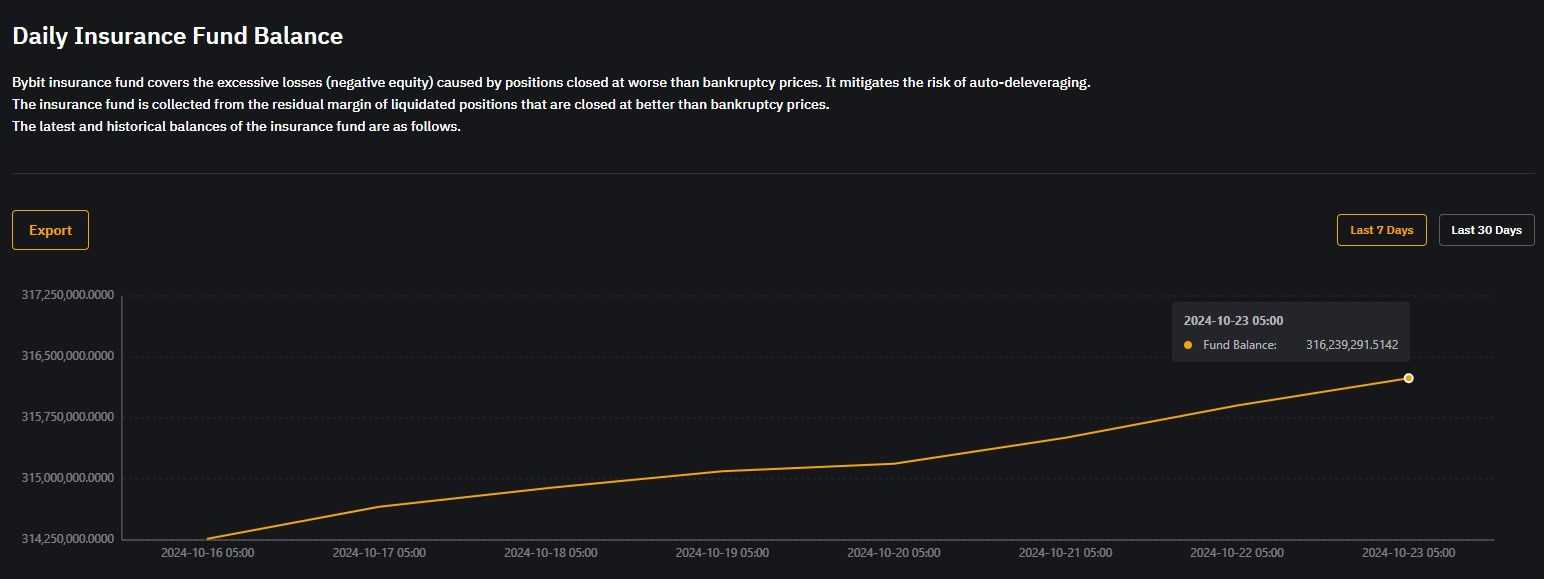Click the Daily Insurance Fund Balance heading
Screen dimensions: 1544x579
tap(177, 36)
